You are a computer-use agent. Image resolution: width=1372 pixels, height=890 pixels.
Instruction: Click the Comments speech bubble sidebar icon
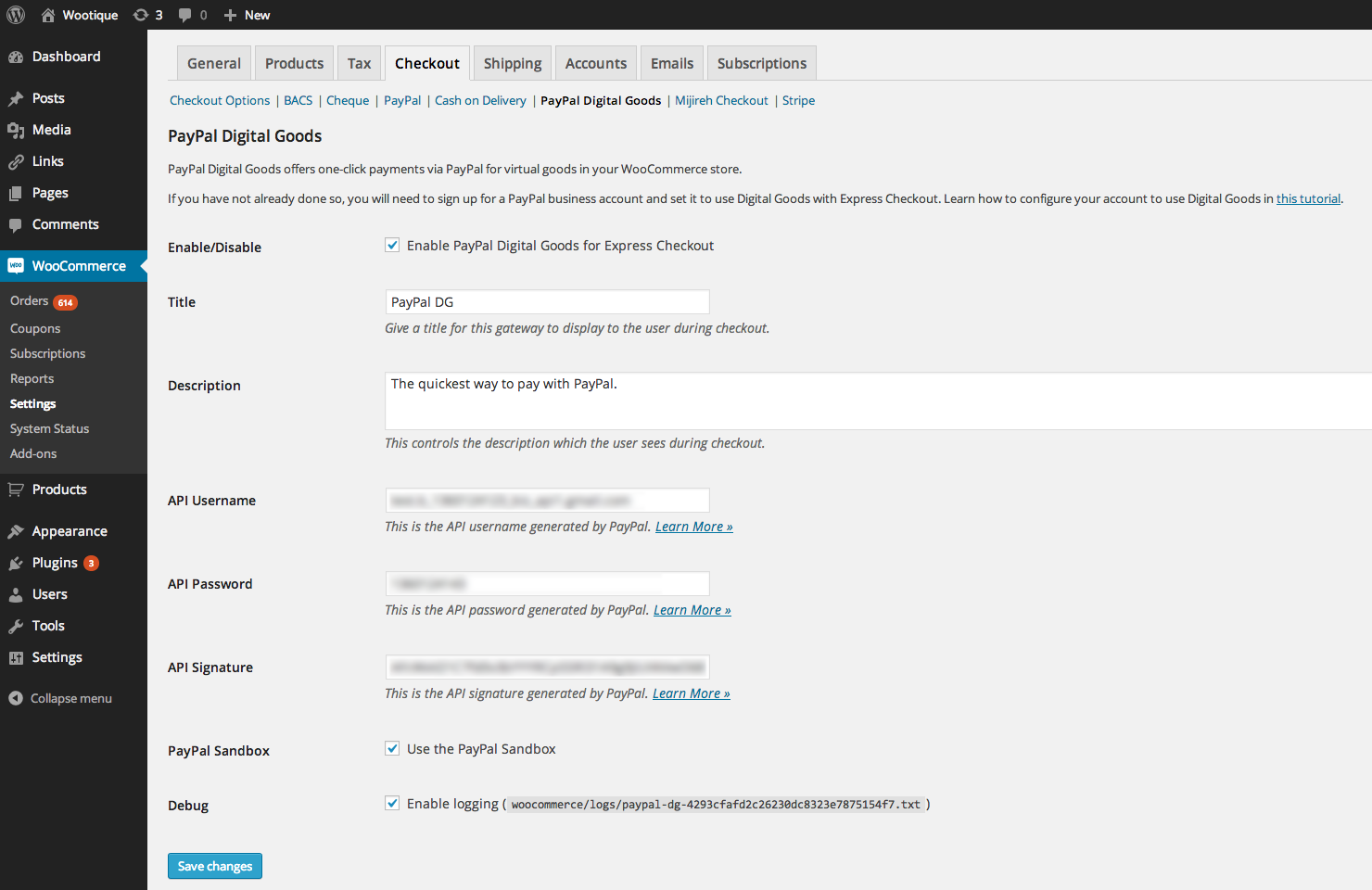[16, 224]
